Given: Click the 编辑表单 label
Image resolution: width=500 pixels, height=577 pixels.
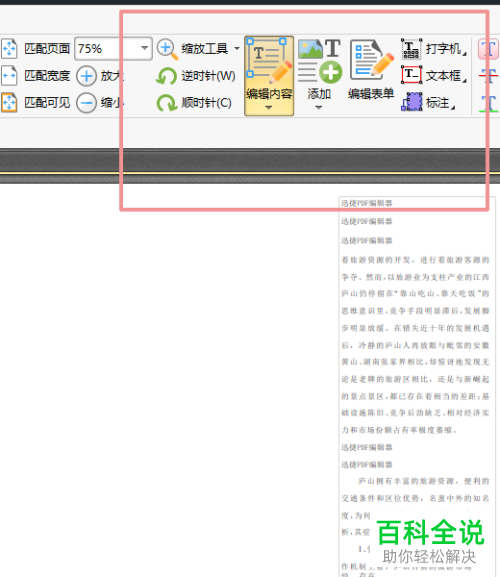Looking at the screenshot, I should [371, 94].
